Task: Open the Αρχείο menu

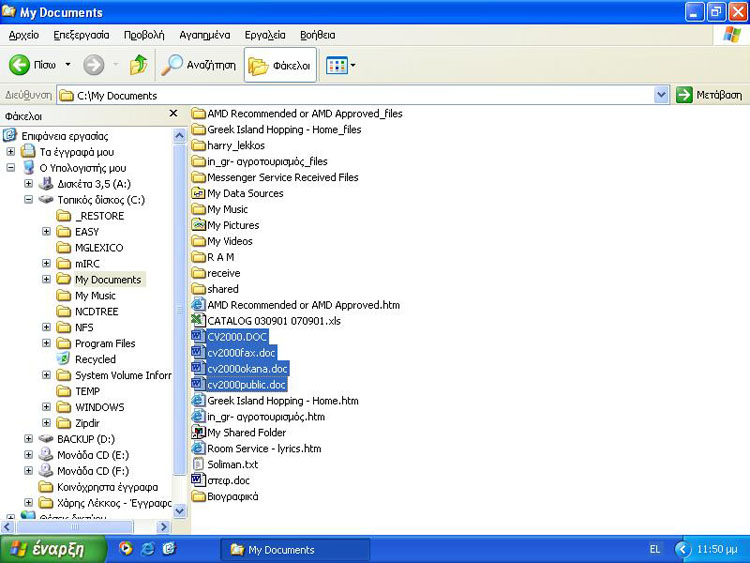Action: click(24, 35)
